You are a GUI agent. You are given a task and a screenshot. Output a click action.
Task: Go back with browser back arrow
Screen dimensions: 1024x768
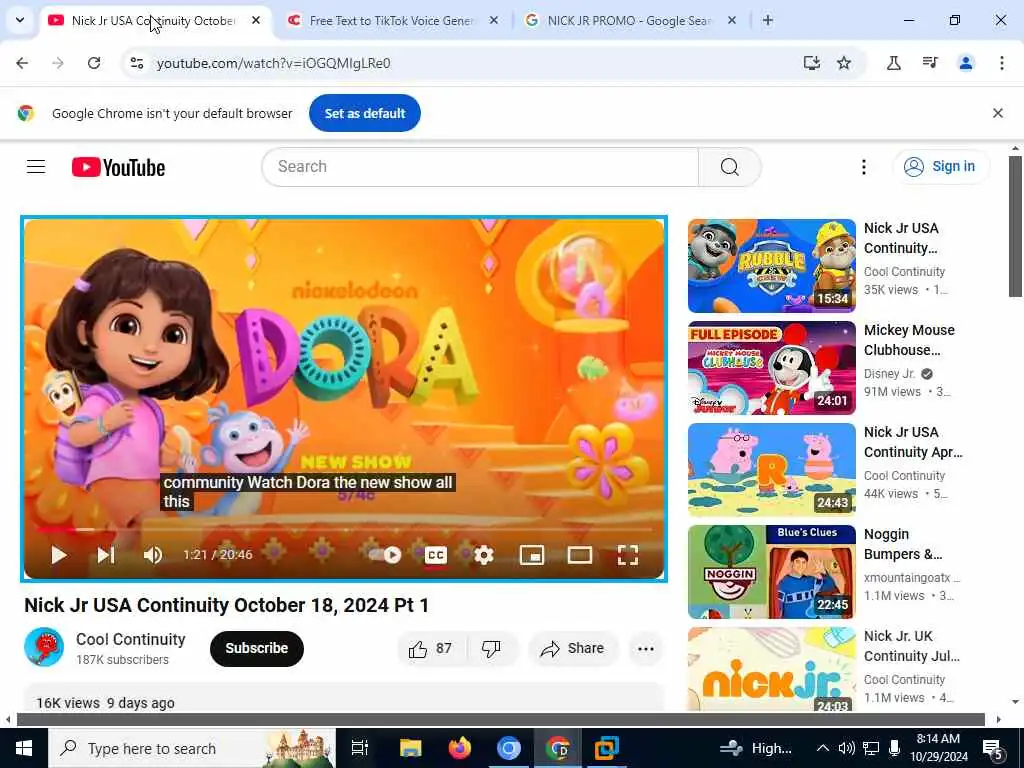pos(22,63)
